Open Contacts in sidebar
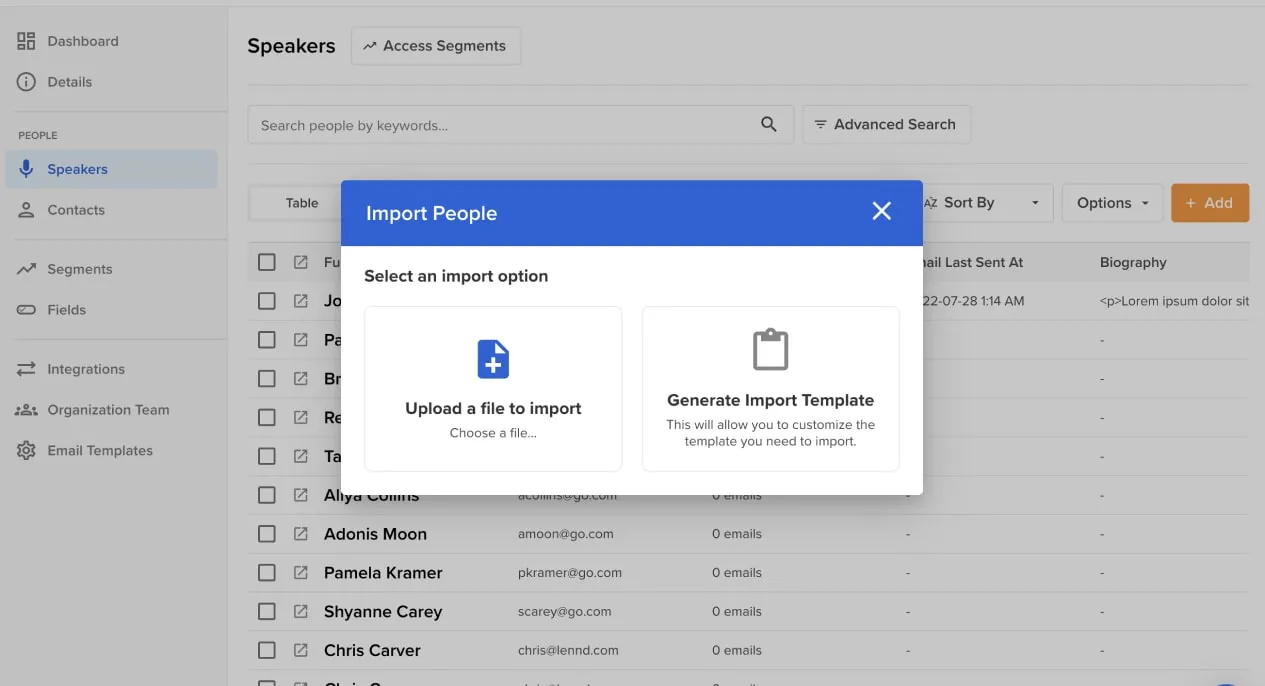Image resolution: width=1265 pixels, height=686 pixels. tap(76, 210)
